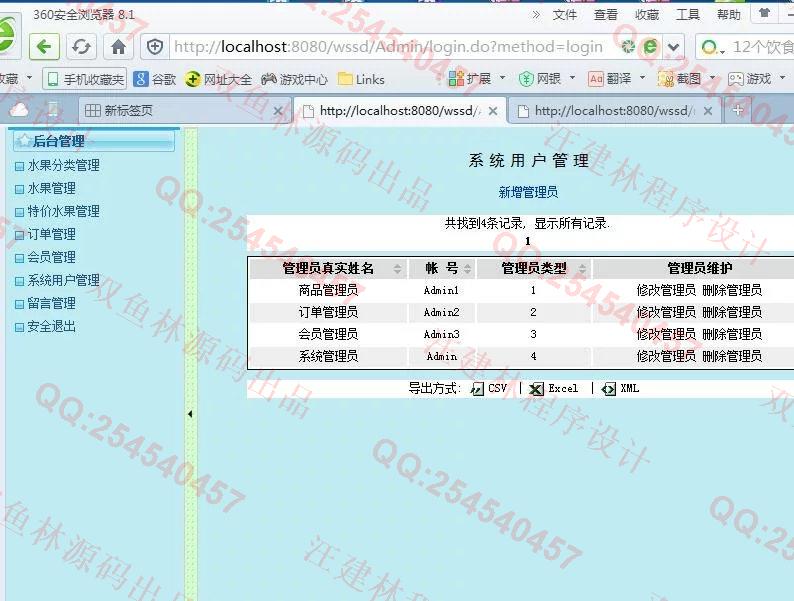Sort by 帐号 column arrows
Image resolution: width=794 pixels, height=601 pixels.
click(467, 269)
